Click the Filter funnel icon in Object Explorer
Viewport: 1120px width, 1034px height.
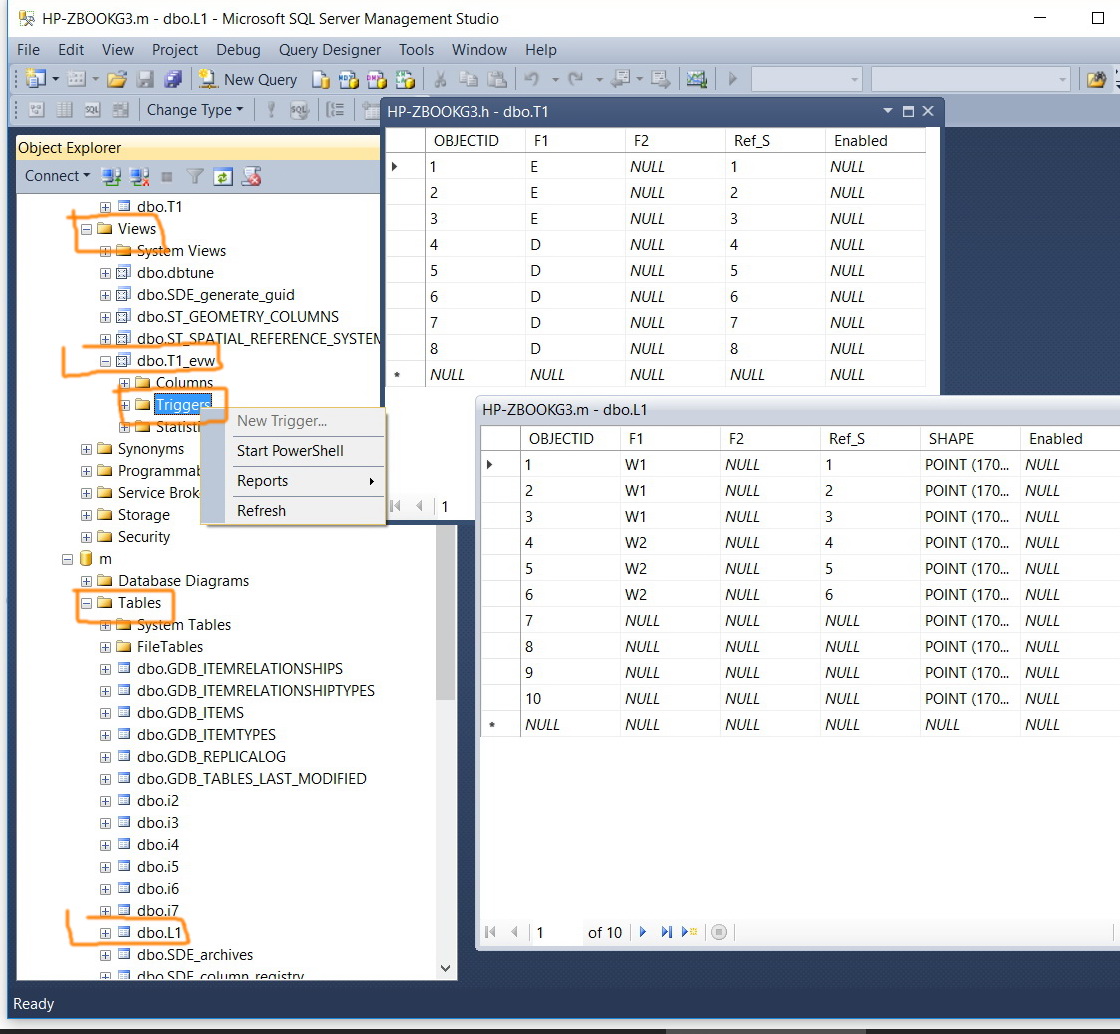click(195, 176)
